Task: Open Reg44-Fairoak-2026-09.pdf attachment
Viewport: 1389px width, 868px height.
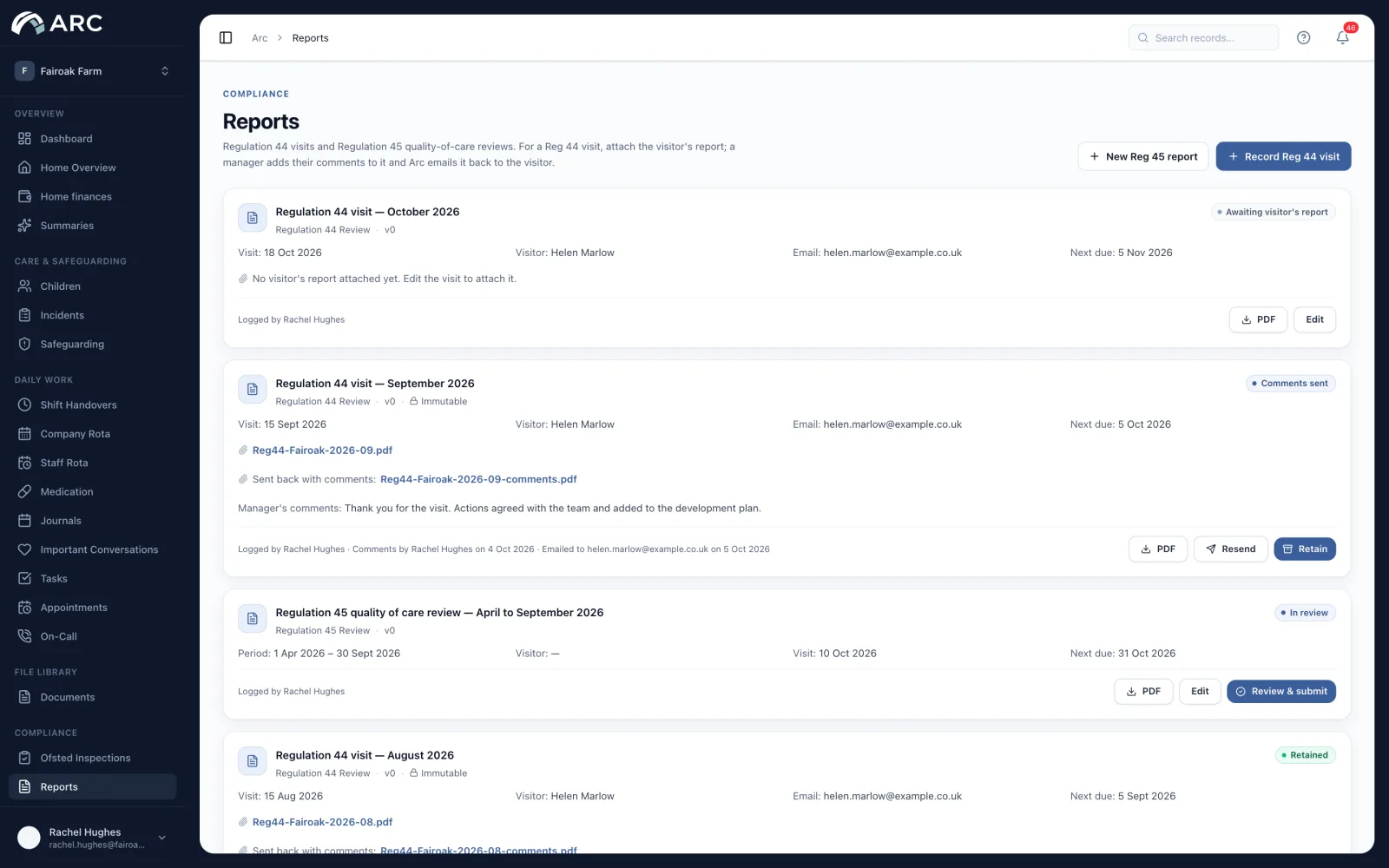Action: tap(322, 450)
